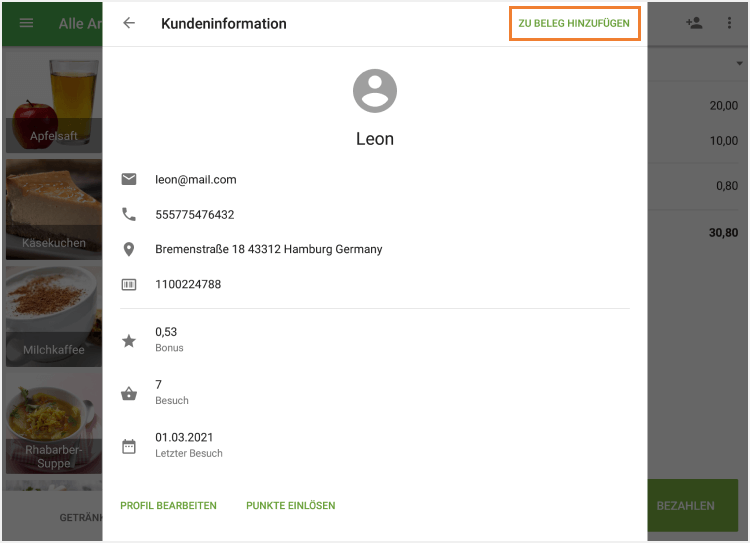Click the location pin icon
Screen dimensions: 750x543
point(129,249)
